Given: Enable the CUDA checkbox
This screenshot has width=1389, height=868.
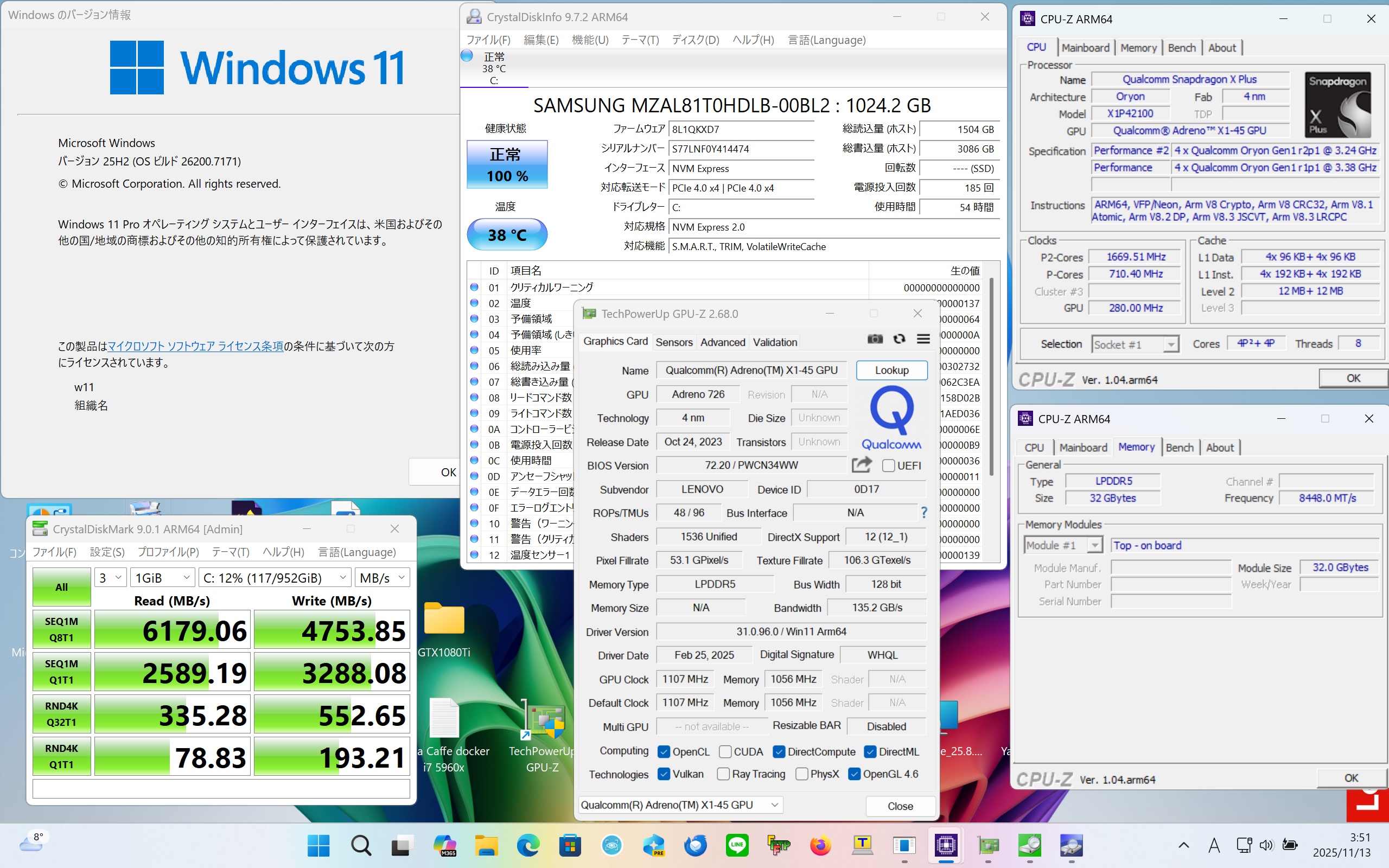Looking at the screenshot, I should pyautogui.click(x=725, y=751).
